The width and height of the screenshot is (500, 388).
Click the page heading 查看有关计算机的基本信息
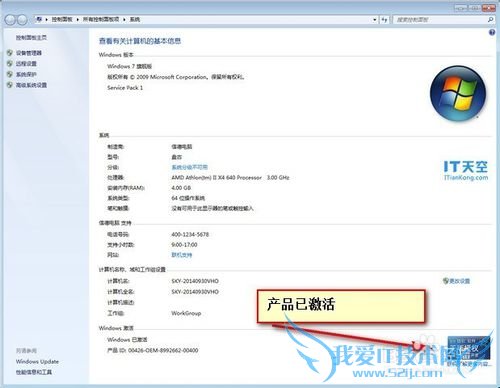coord(140,41)
